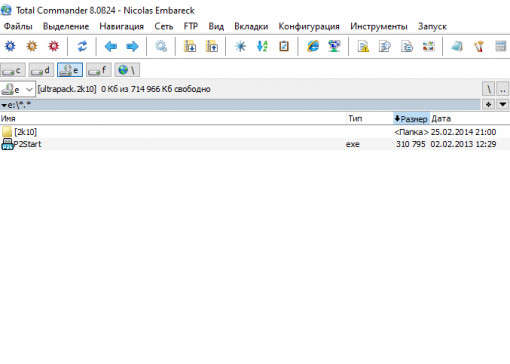Open the file search gear-magnifier icon
The height and width of the screenshot is (364, 510).
161,46
